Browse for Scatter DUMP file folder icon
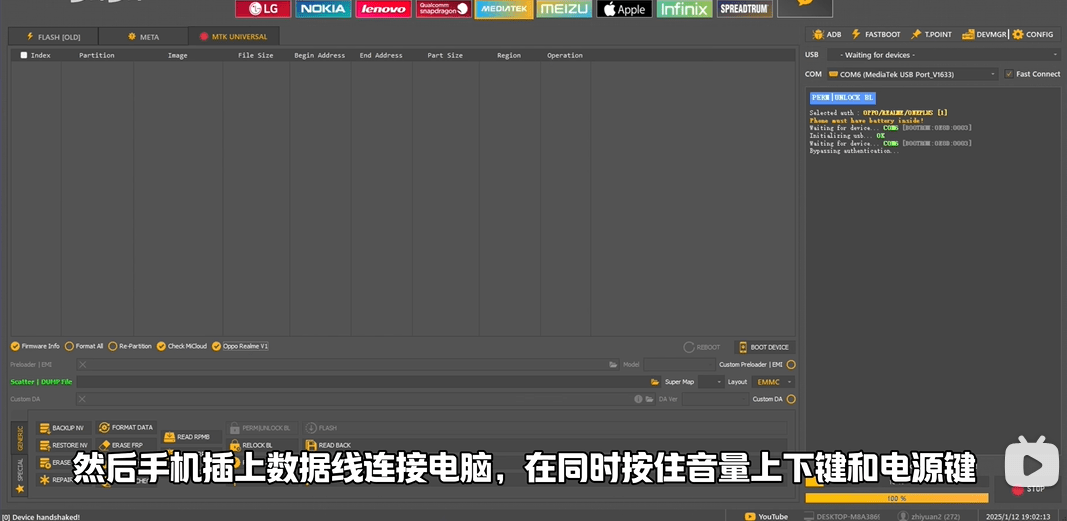The height and width of the screenshot is (521, 1067). point(655,382)
